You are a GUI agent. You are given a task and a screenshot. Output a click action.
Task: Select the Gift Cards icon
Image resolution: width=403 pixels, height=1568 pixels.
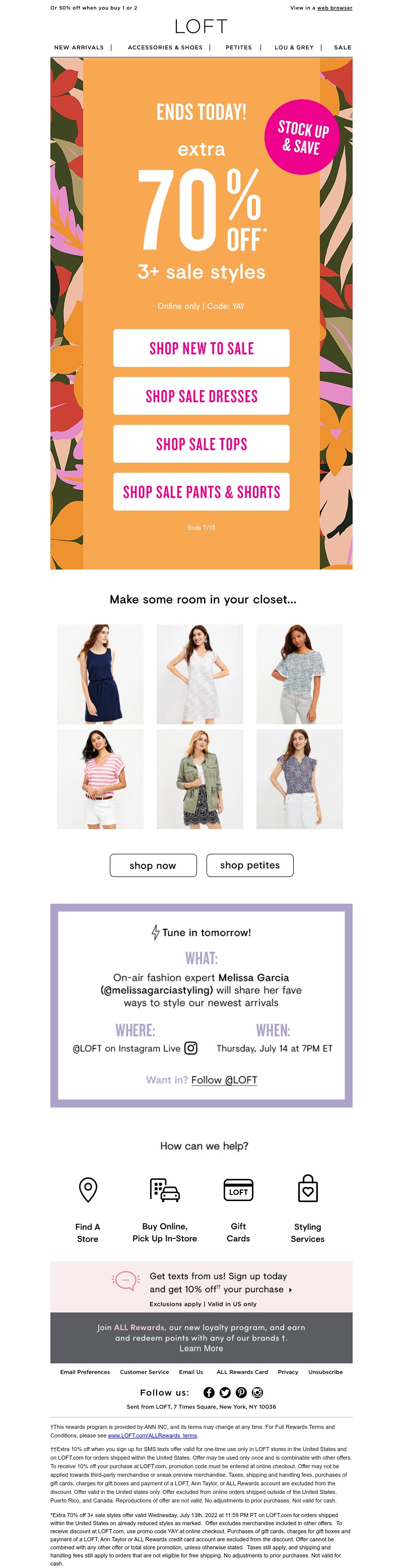238,1190
